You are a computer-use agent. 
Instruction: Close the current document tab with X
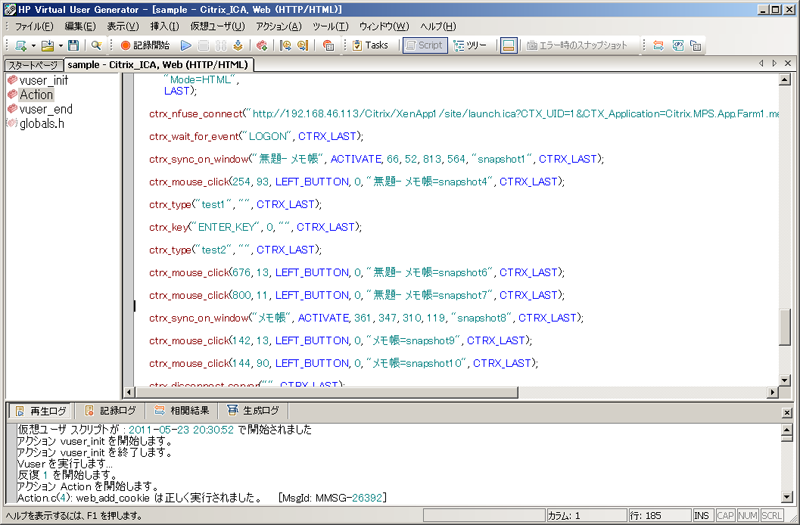(788, 63)
